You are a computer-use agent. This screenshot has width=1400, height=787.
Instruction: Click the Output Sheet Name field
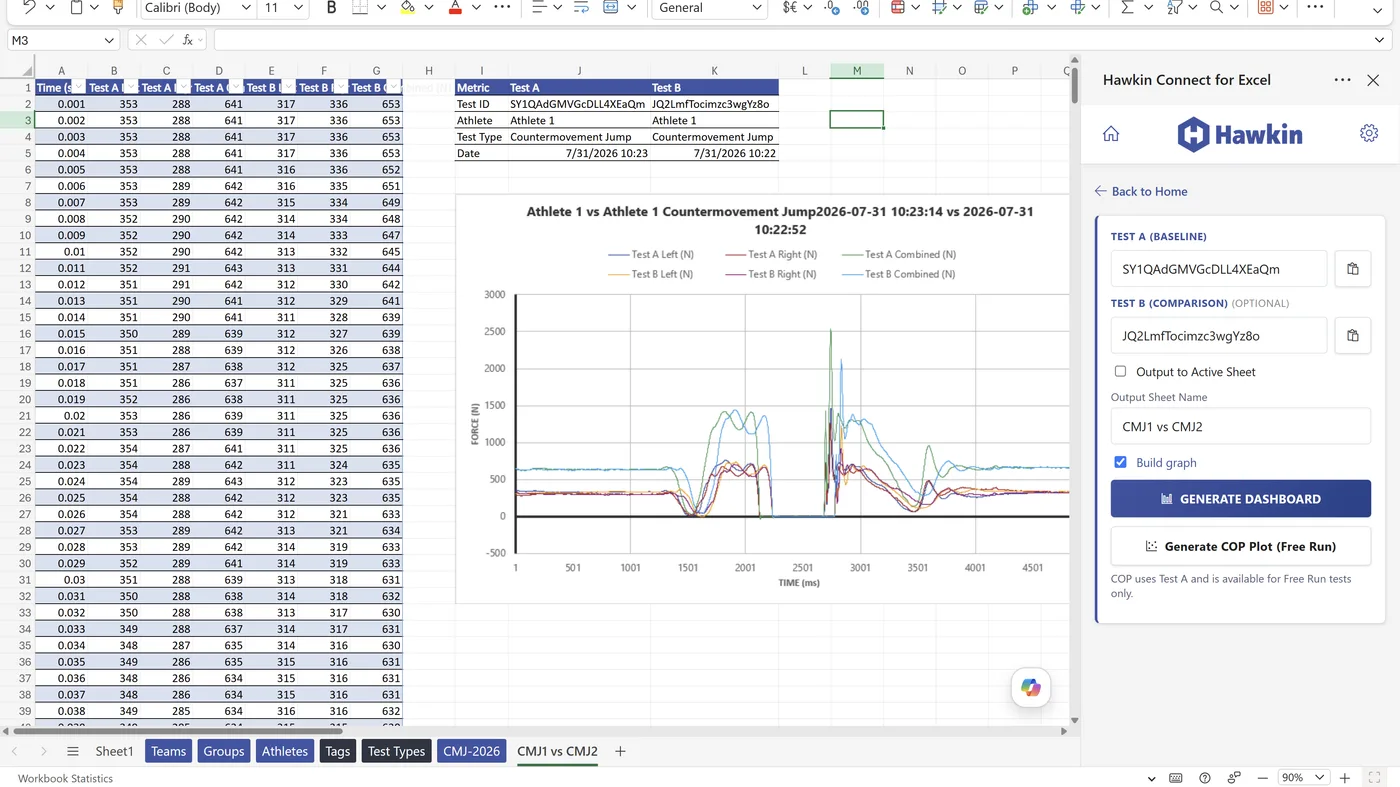click(x=1240, y=426)
